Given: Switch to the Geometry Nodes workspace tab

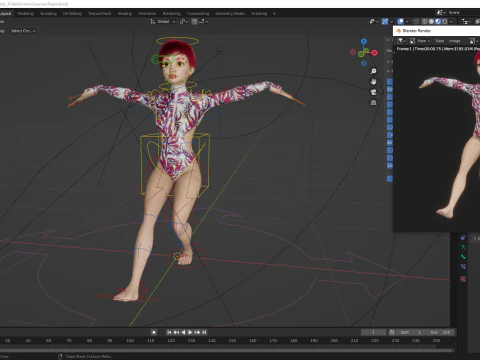Looking at the screenshot, I should (x=230, y=13).
